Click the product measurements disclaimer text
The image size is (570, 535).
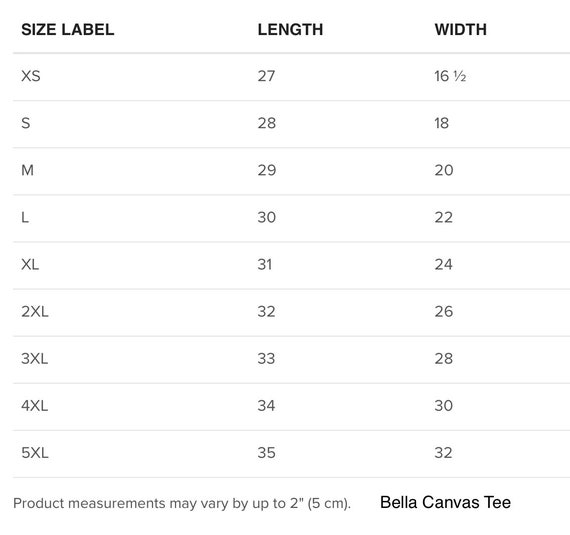click(x=182, y=503)
